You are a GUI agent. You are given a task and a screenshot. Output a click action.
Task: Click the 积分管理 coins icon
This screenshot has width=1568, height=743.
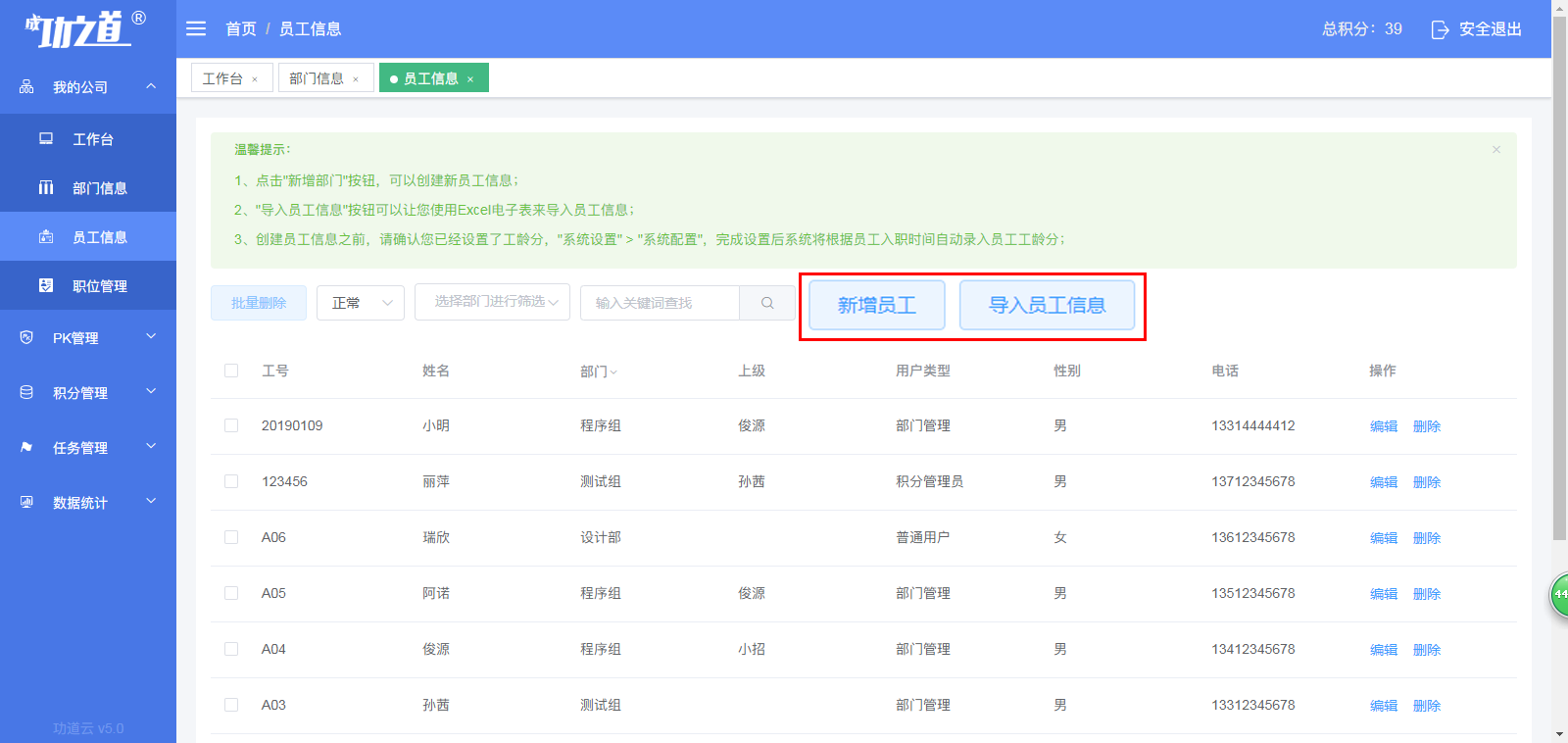pos(26,392)
